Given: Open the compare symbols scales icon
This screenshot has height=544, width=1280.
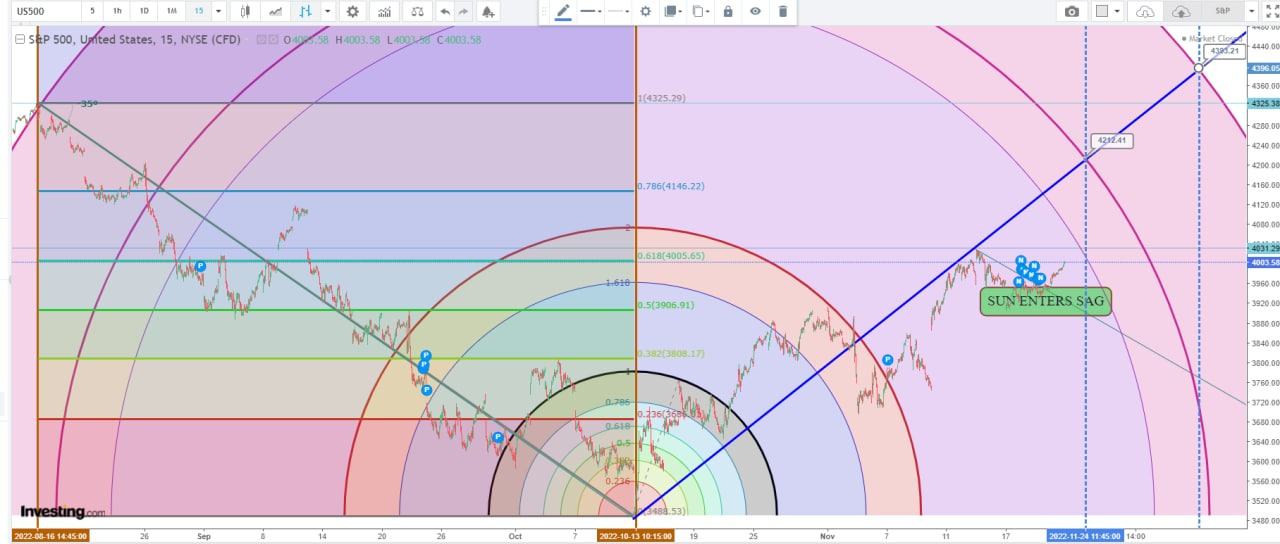Looking at the screenshot, I should (x=417, y=11).
